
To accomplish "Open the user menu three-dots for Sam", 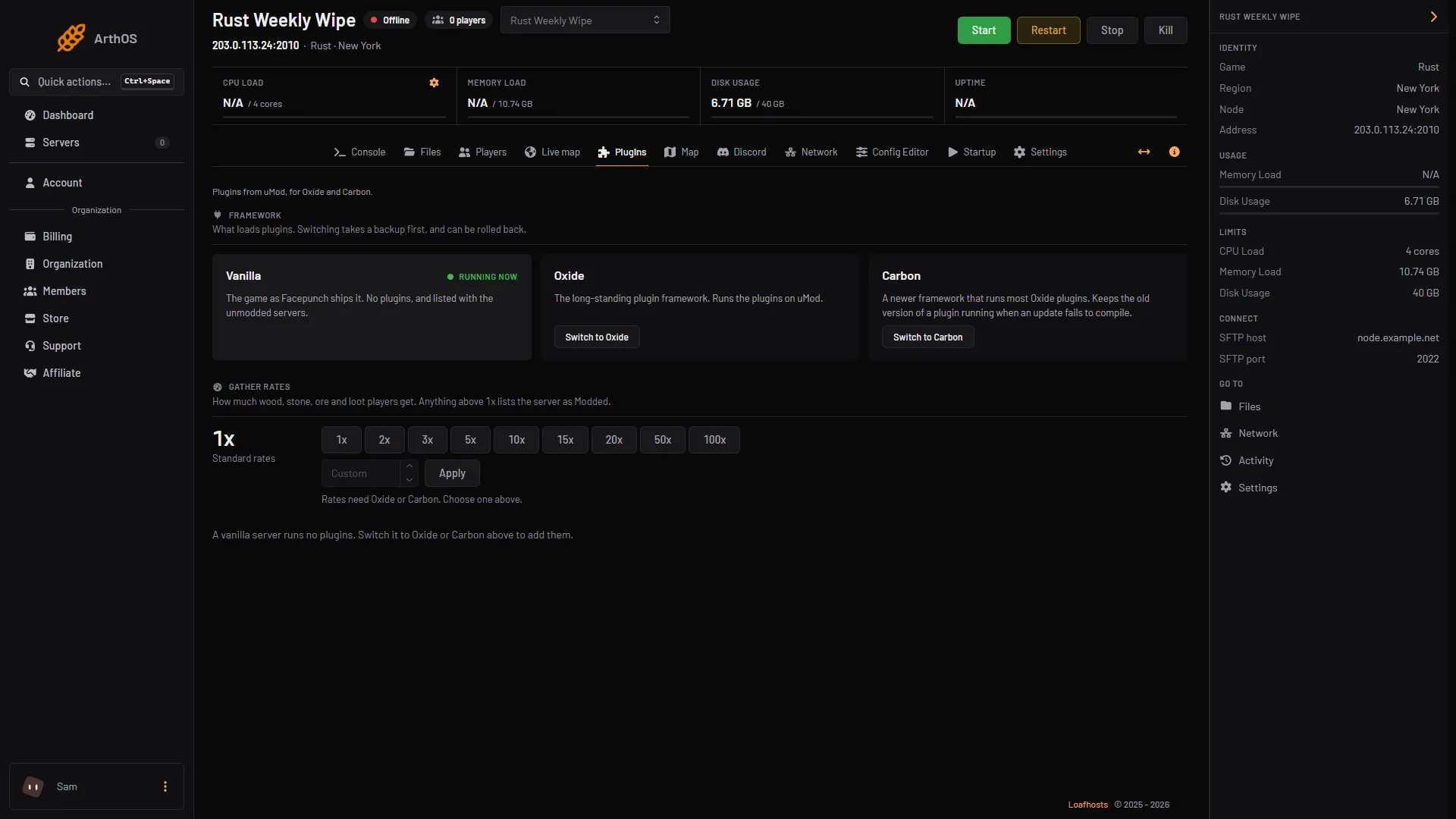I will pos(165,786).
